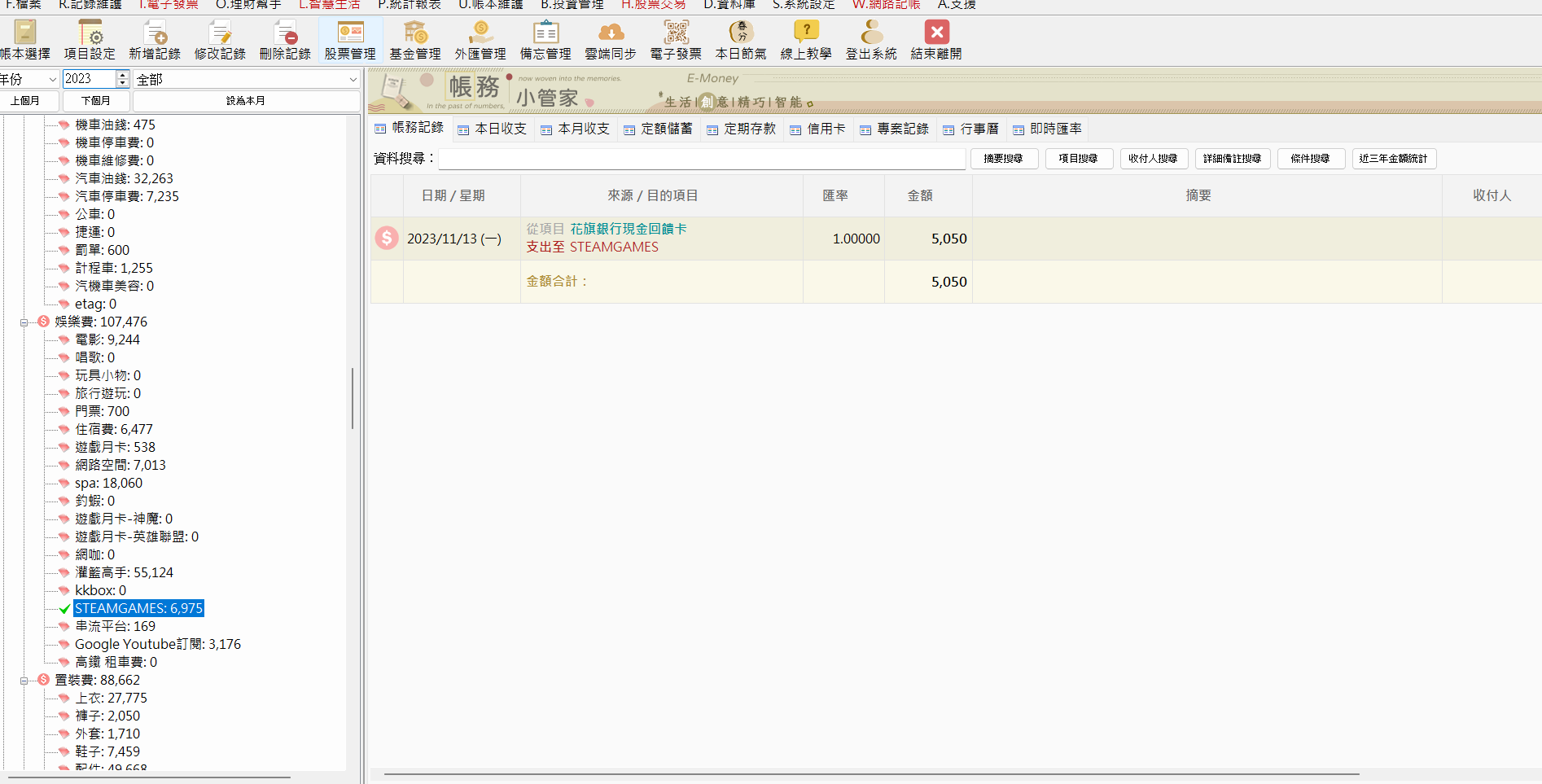Click 刪除記錄 delete record icon
This screenshot has width=1542, height=784.
[285, 41]
